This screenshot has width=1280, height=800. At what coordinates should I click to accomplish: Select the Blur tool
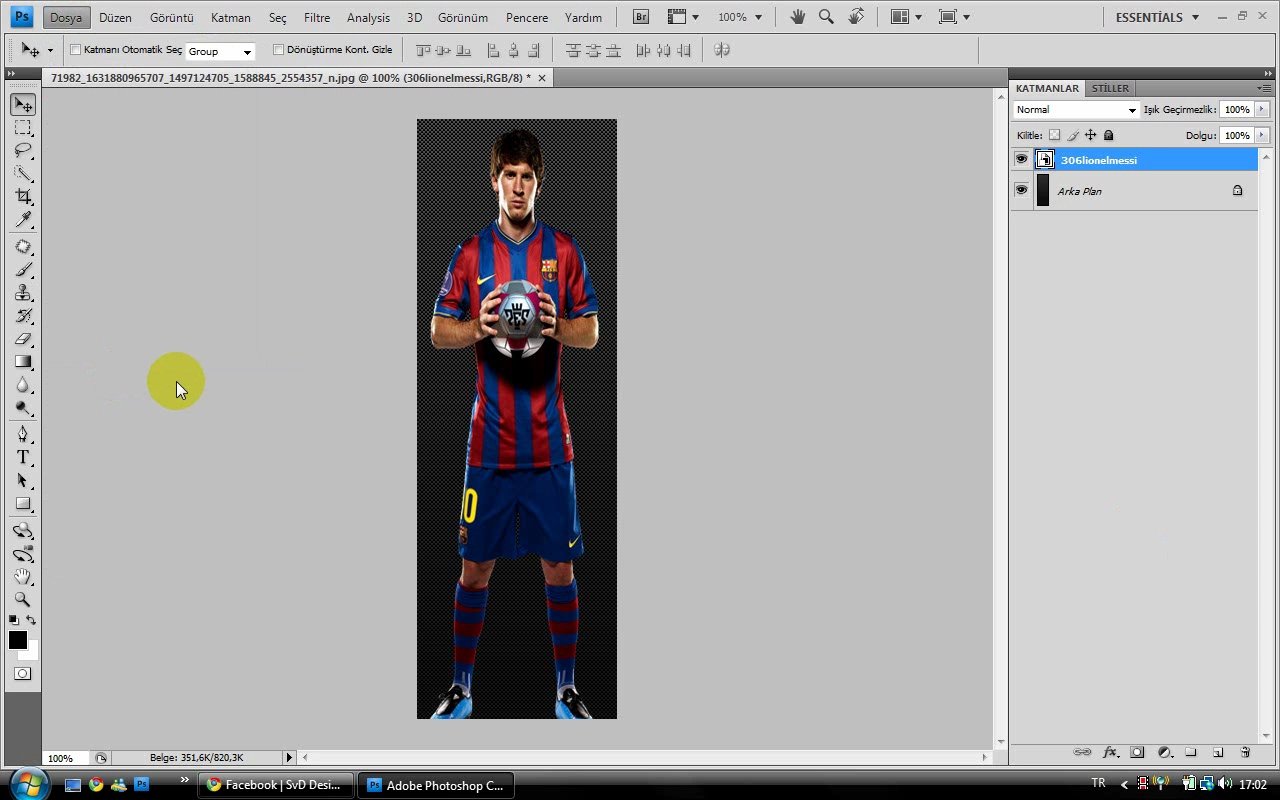(x=23, y=385)
